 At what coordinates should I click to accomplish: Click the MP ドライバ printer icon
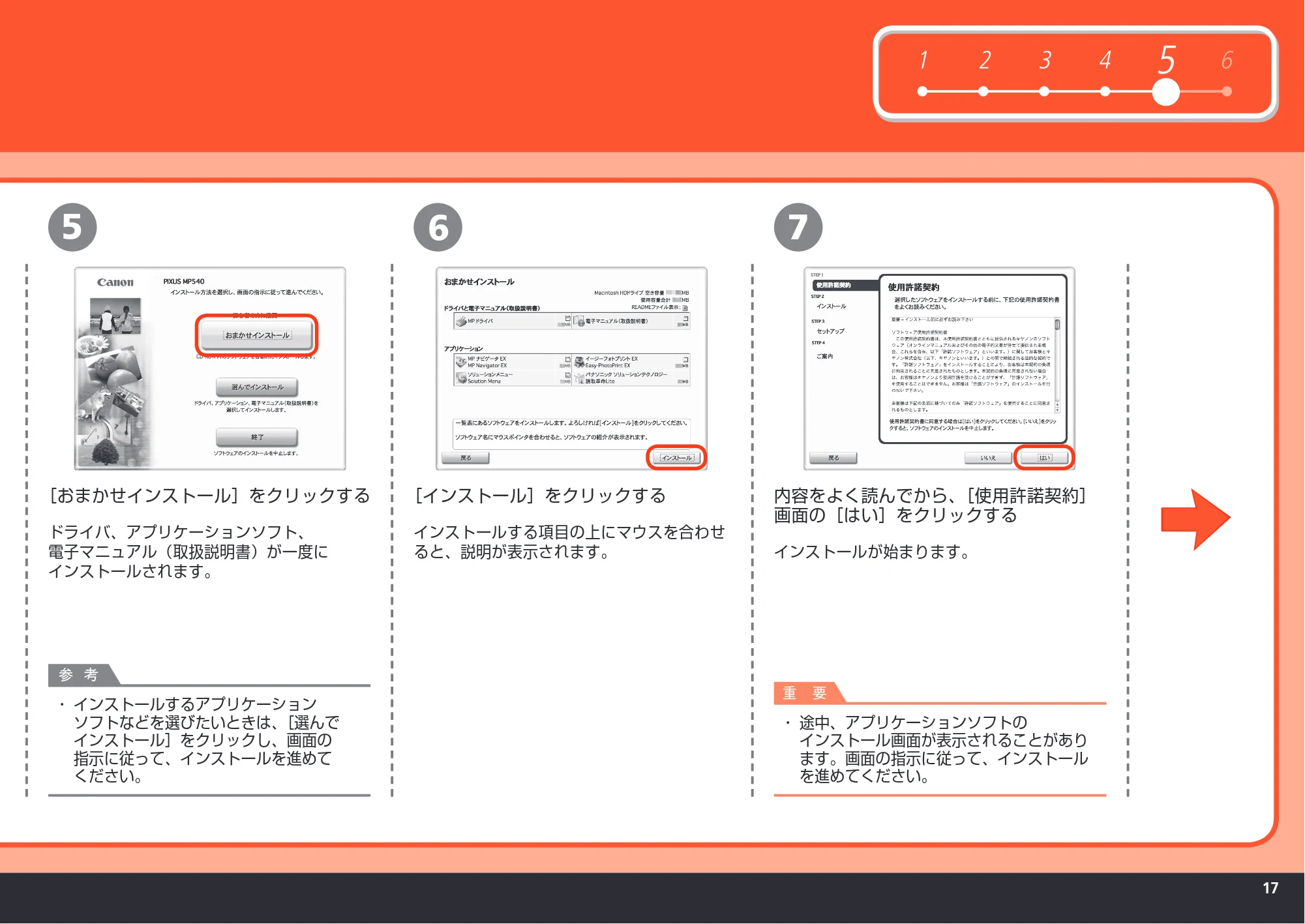(461, 321)
